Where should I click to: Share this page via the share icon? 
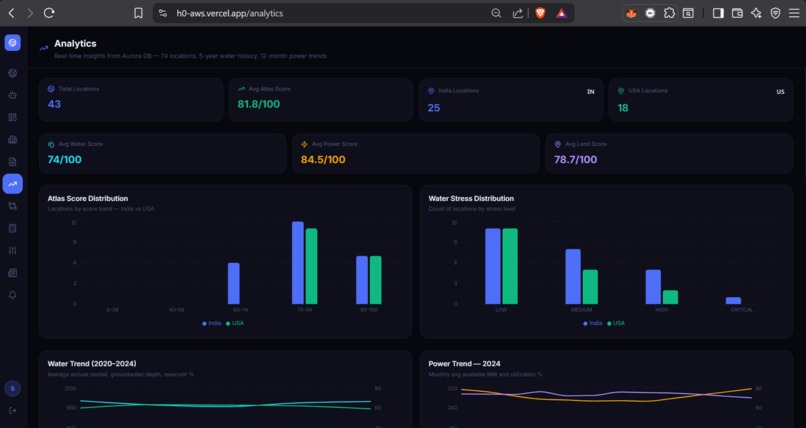tap(518, 13)
